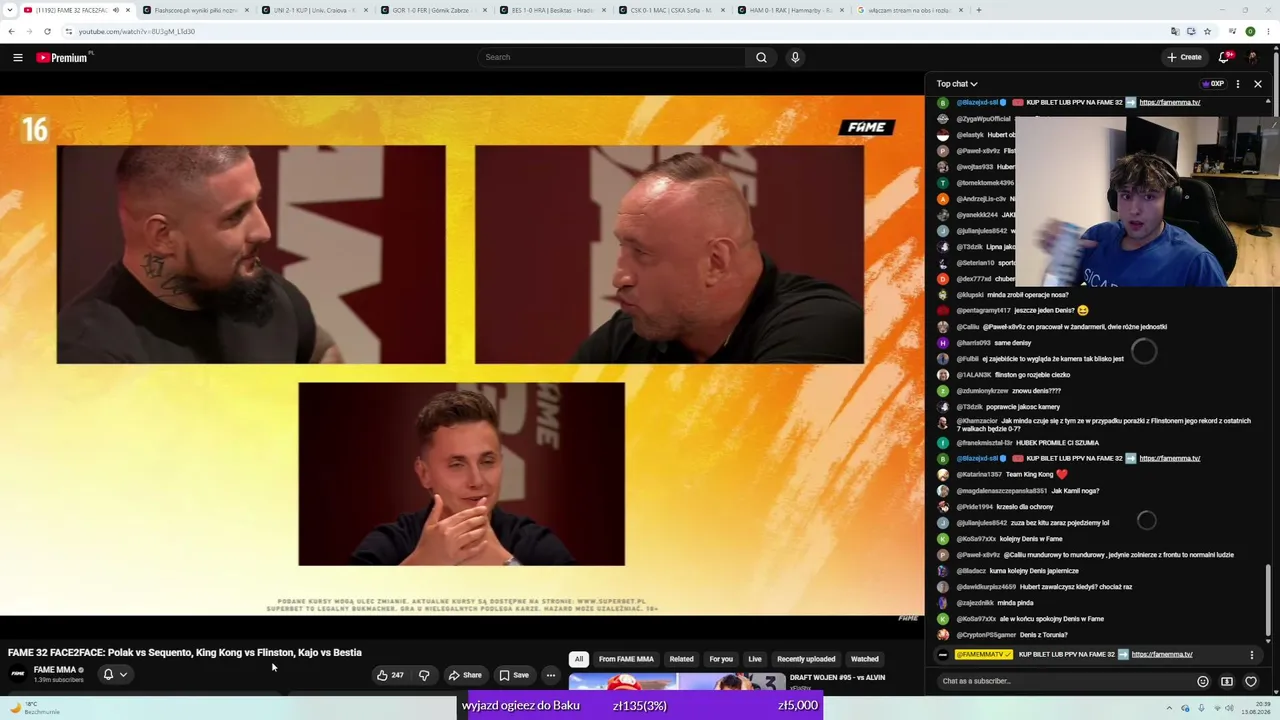Open more actions below the video

[550, 675]
